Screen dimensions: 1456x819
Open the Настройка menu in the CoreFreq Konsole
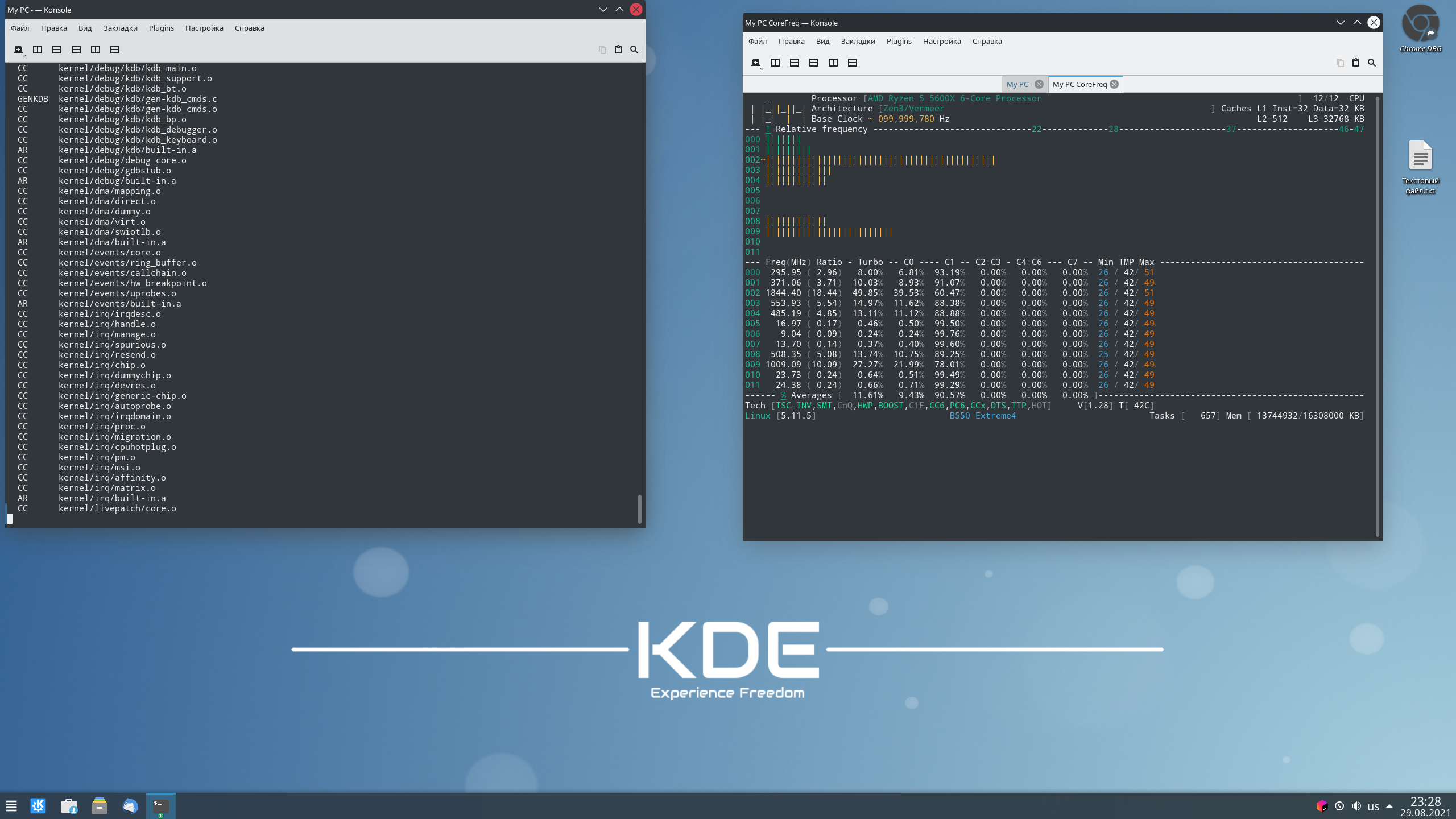coord(941,41)
